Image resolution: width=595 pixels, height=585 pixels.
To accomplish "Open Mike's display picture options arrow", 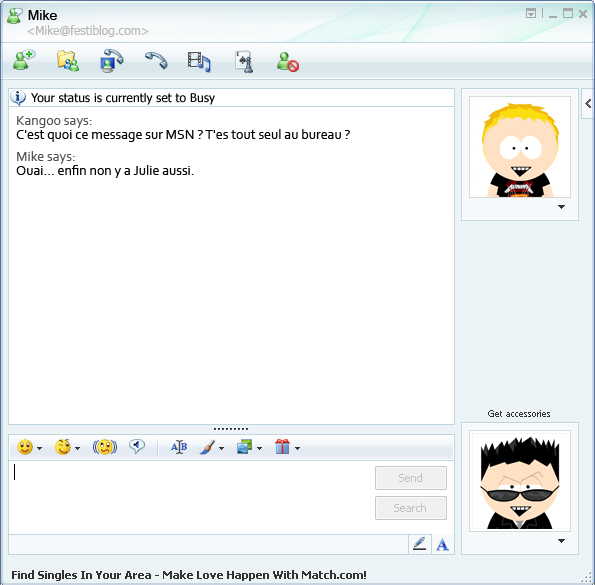I will pyautogui.click(x=561, y=207).
